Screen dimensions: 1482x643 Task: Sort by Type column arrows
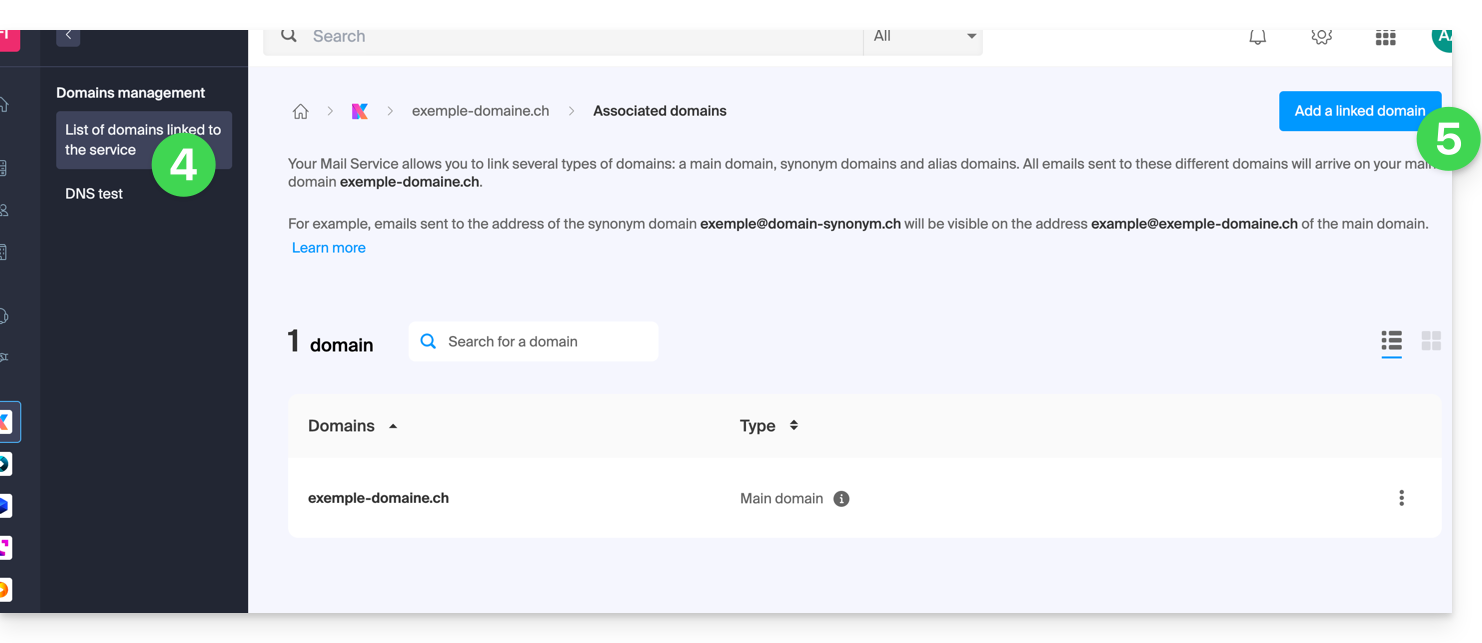(x=794, y=425)
